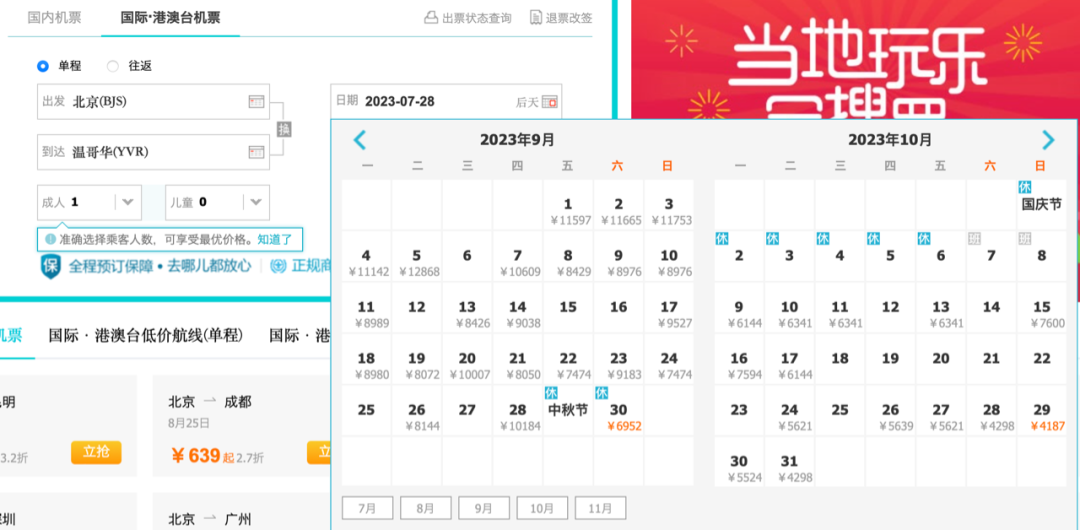Screen dimensions: 1080x530
Task: Open 出票状态查询 ticket status icon
Action: coord(430,18)
